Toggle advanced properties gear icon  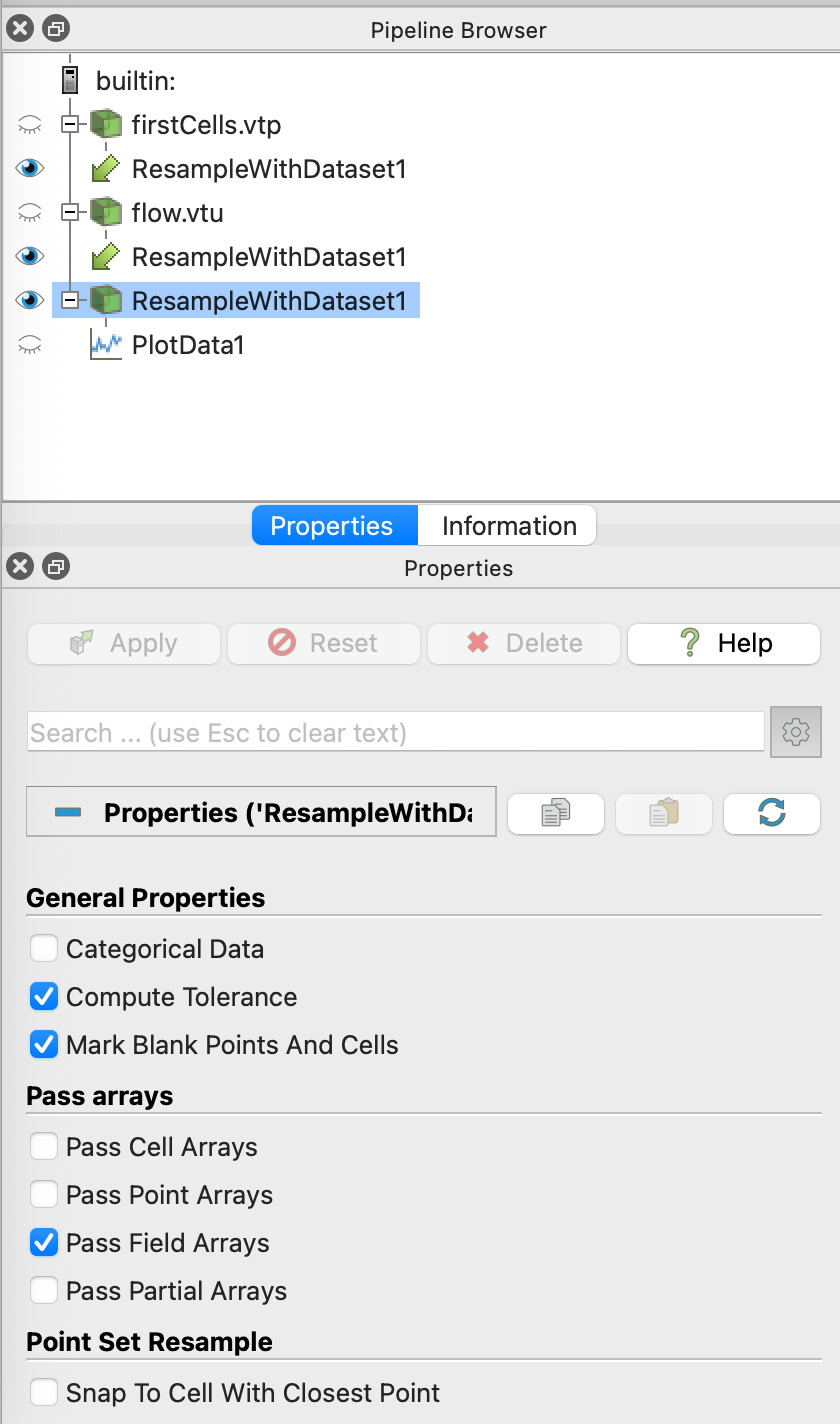tap(795, 733)
